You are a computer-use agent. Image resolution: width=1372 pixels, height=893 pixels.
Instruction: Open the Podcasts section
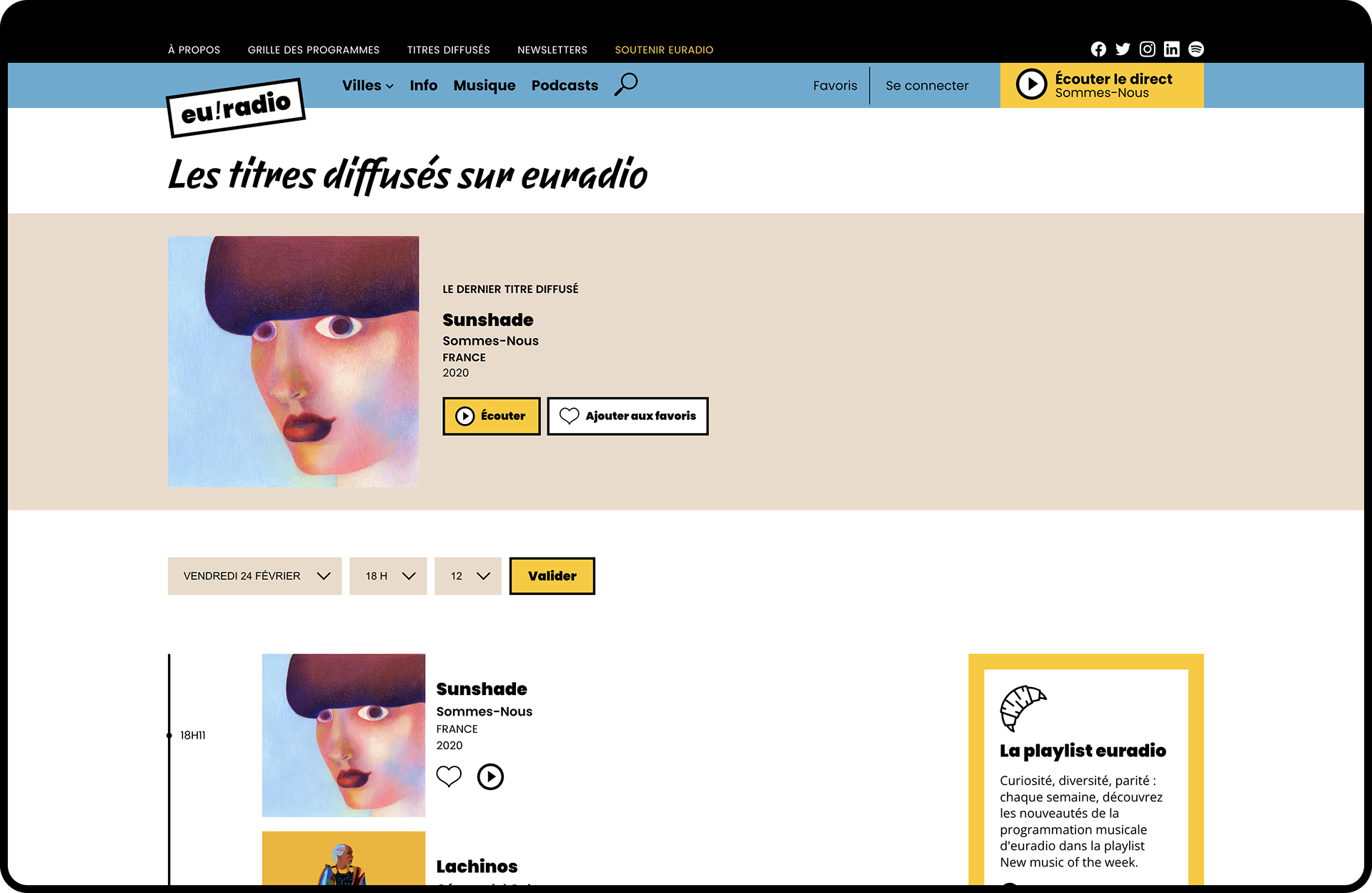(x=565, y=86)
